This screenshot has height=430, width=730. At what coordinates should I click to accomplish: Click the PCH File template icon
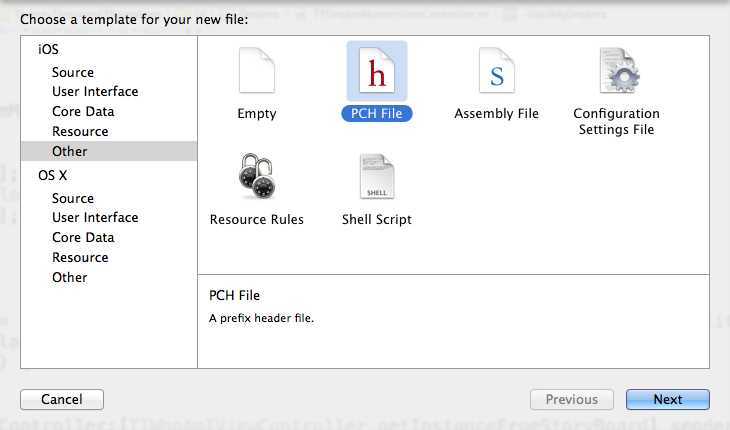click(376, 71)
